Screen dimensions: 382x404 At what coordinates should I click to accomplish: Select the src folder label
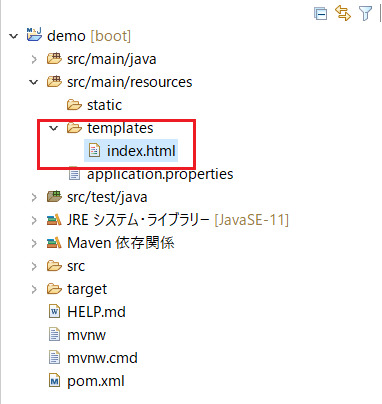tap(76, 266)
